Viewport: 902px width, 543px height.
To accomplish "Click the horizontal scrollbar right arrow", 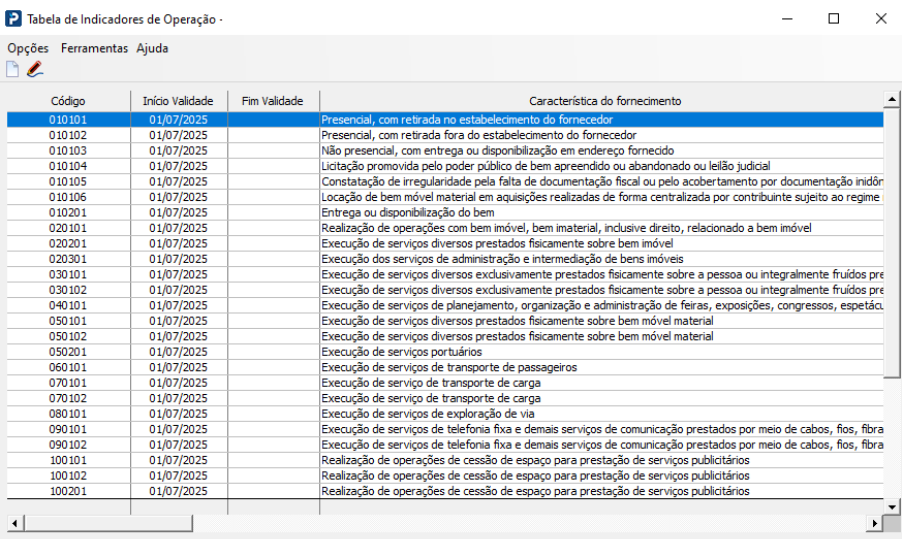I will (875, 523).
